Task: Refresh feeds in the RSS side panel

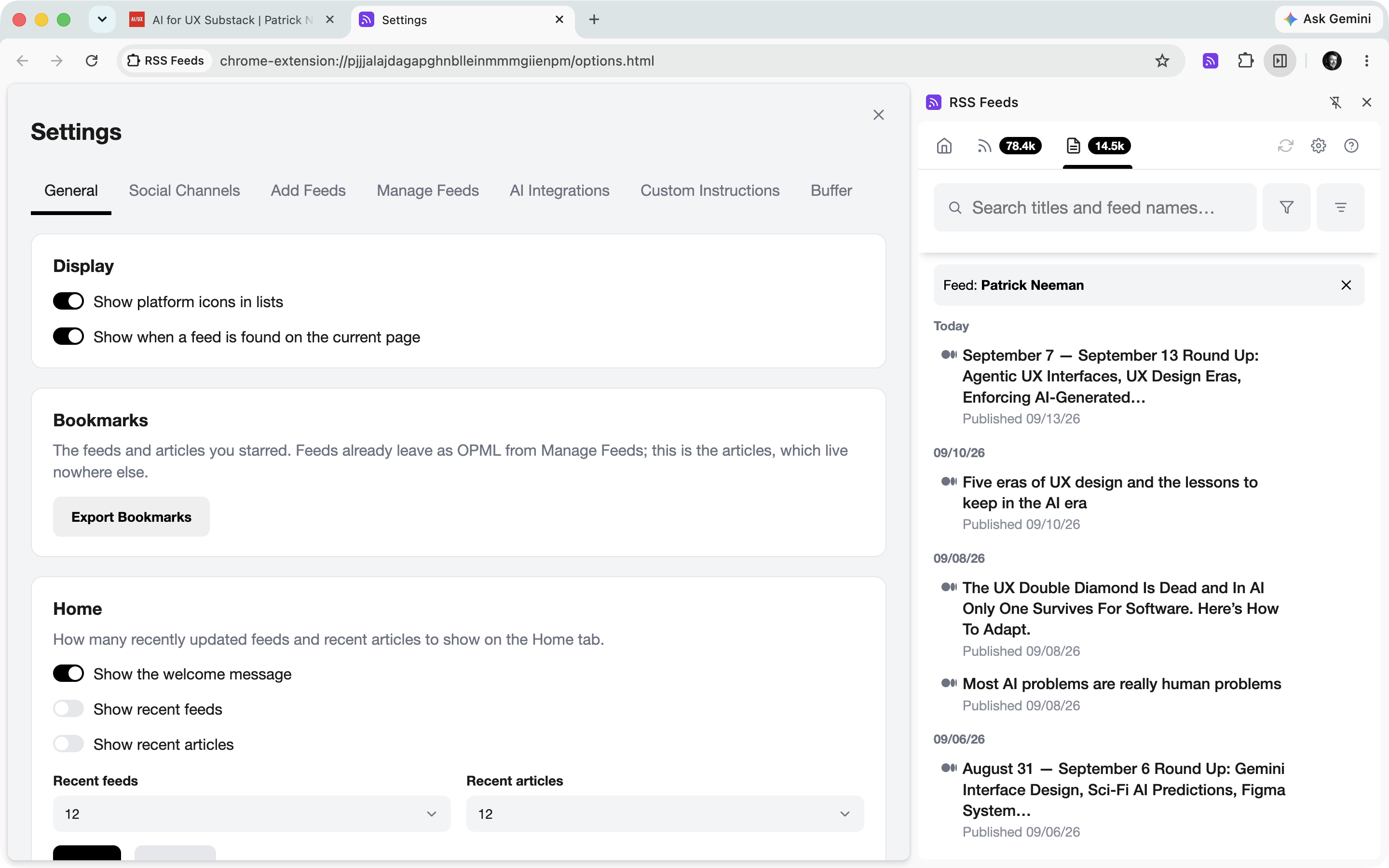Action: (1285, 146)
